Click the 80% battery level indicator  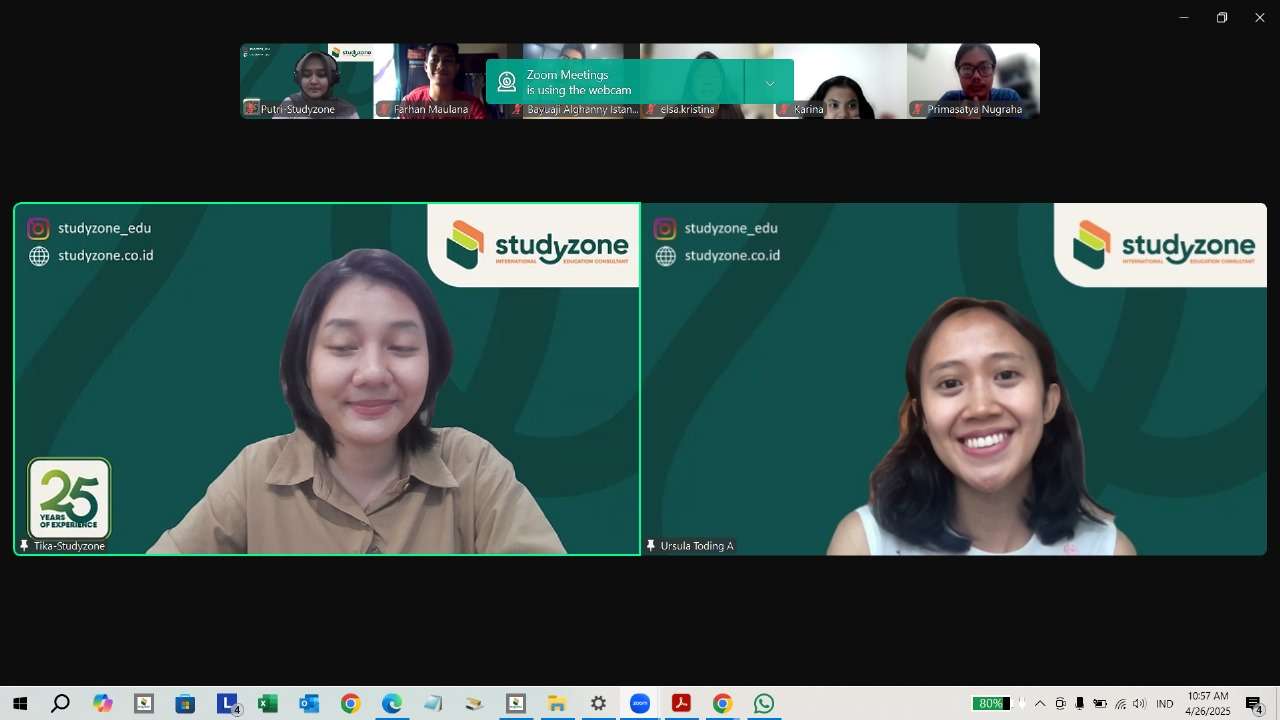(991, 704)
